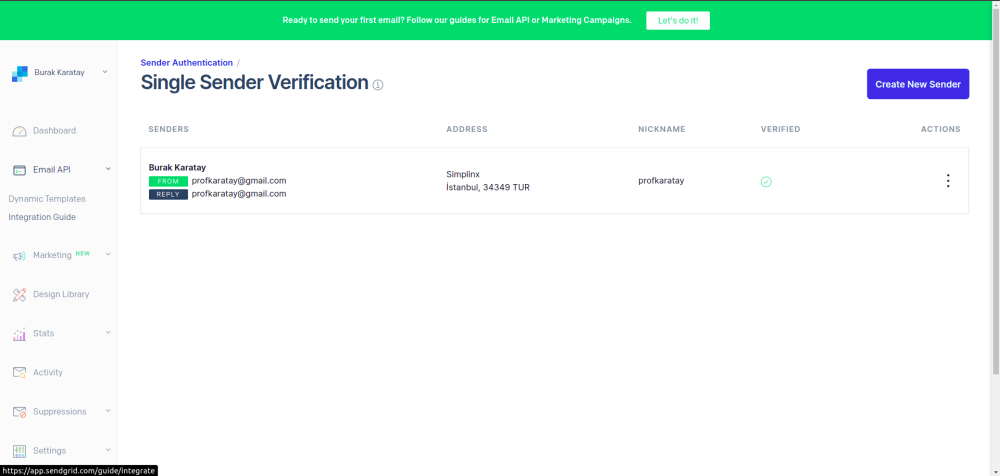Viewport: 1000px width, 476px height.
Task: Click the Design Library icon
Action: coord(19,295)
